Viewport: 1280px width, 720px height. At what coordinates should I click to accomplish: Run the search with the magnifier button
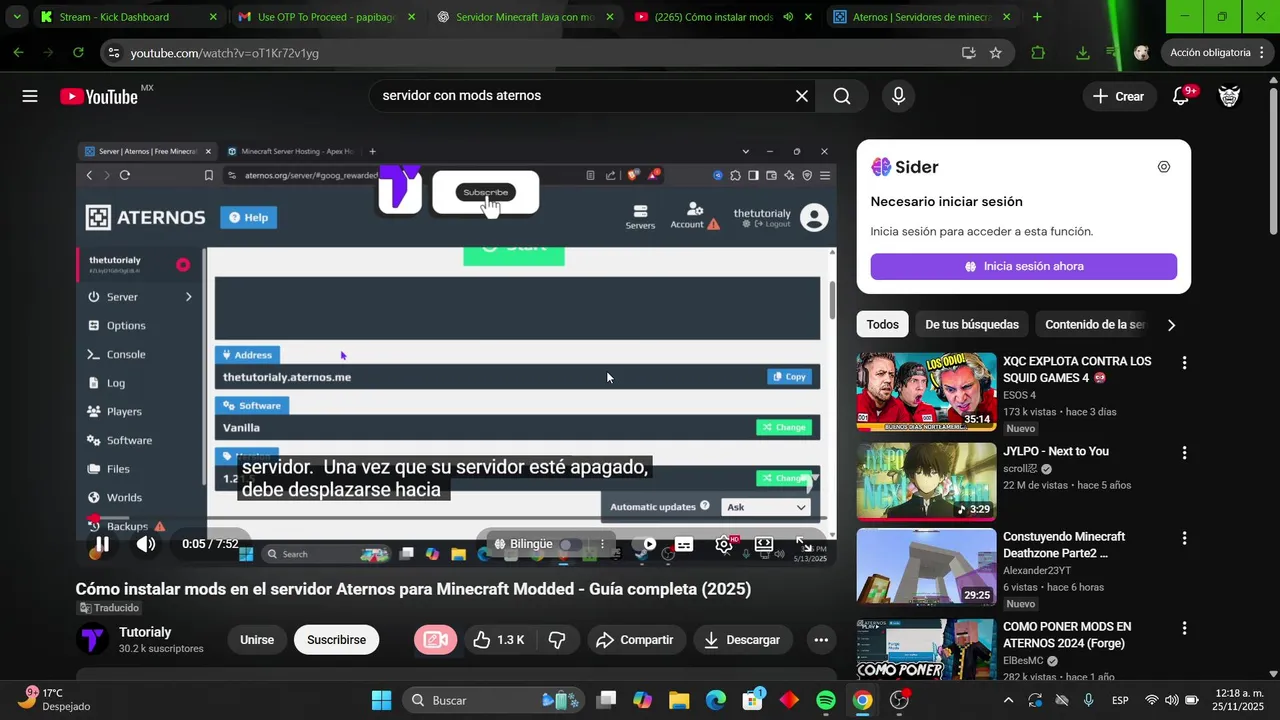[842, 96]
